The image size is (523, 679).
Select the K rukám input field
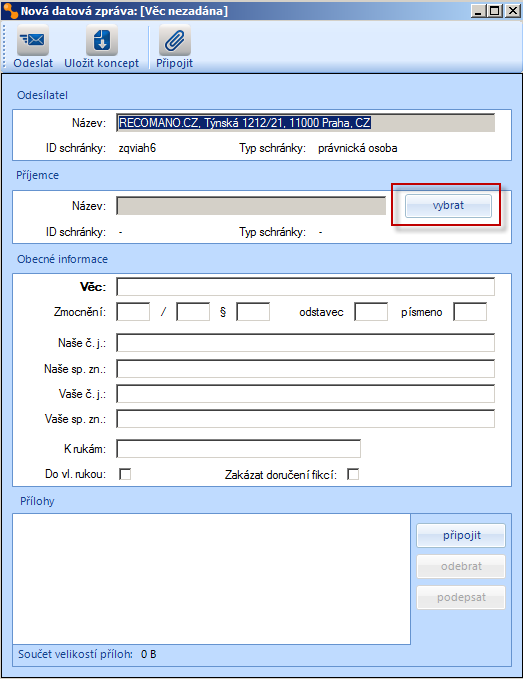pos(239,449)
